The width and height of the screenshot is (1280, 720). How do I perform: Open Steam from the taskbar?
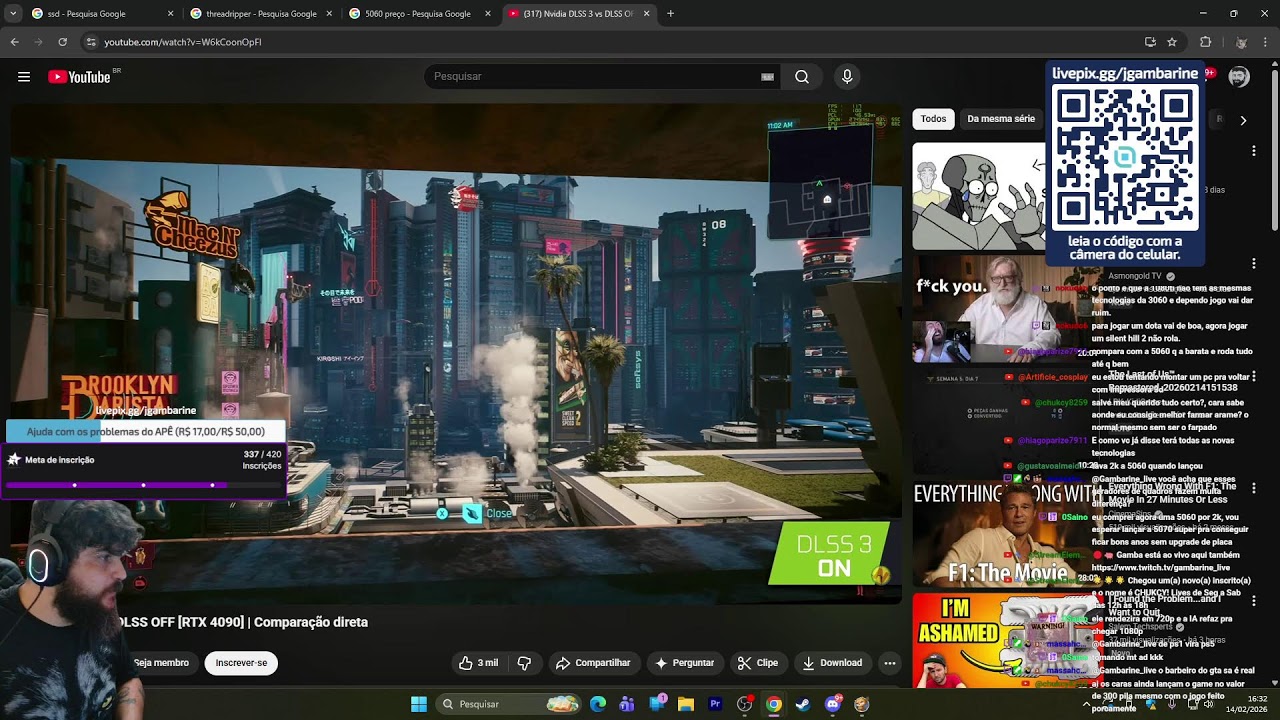pyautogui.click(x=803, y=704)
